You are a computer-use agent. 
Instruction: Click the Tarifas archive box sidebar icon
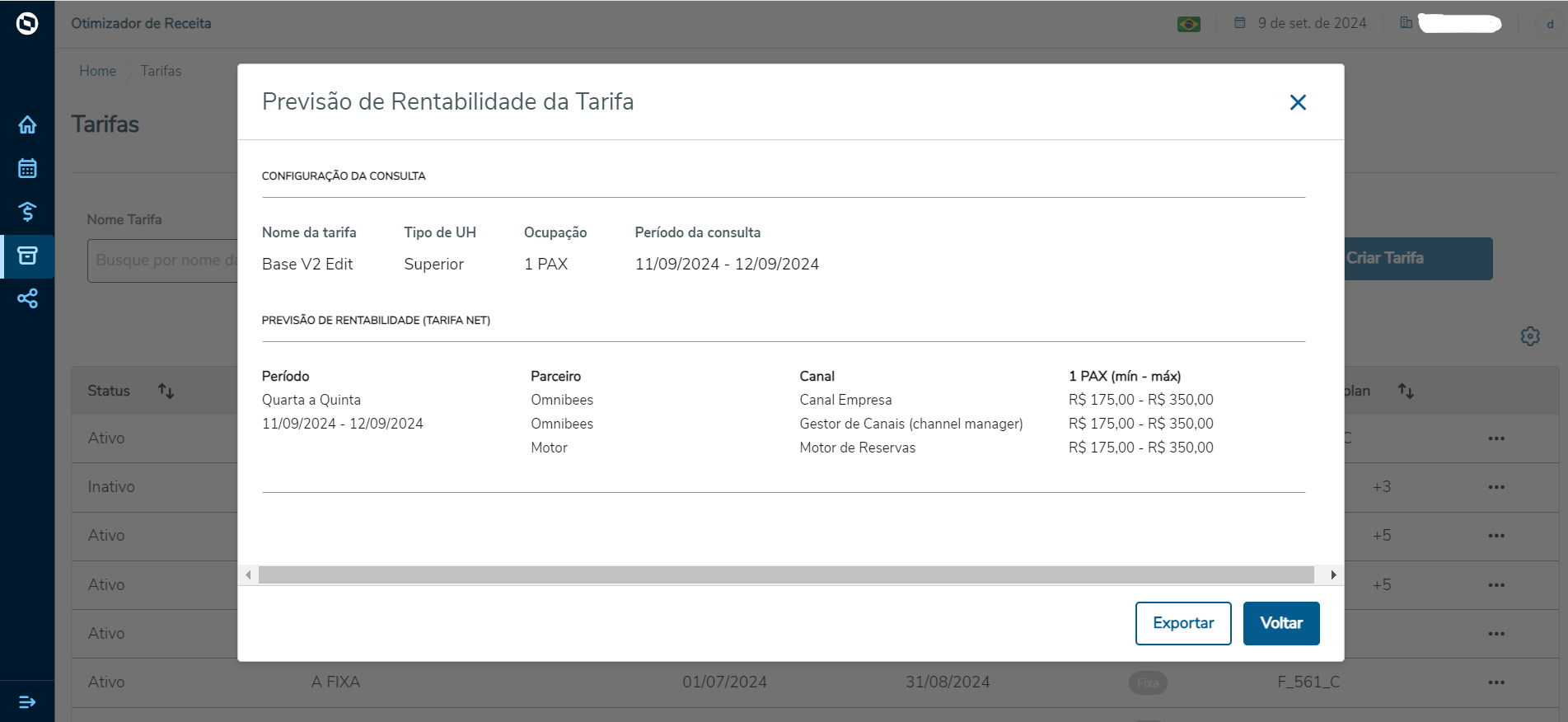(27, 256)
